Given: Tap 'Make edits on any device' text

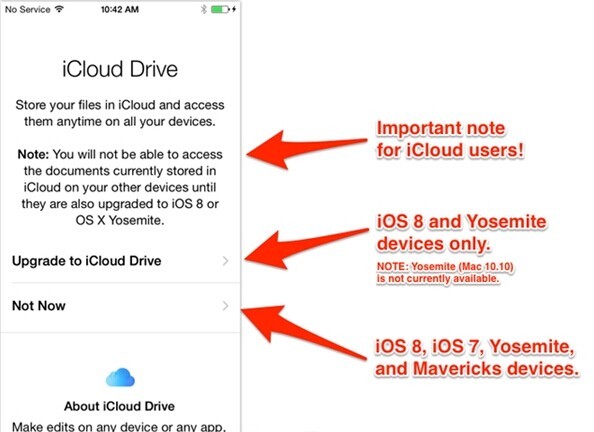Looking at the screenshot, I should tap(119, 427).
